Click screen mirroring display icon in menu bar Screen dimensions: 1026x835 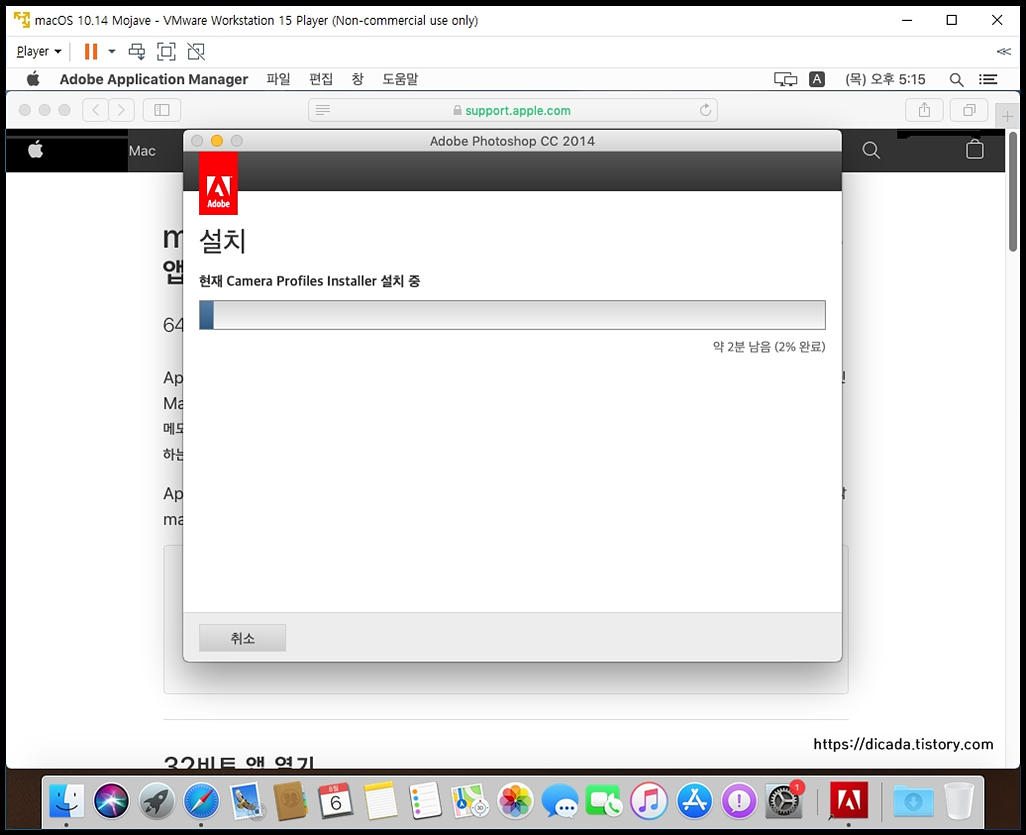click(x=785, y=80)
